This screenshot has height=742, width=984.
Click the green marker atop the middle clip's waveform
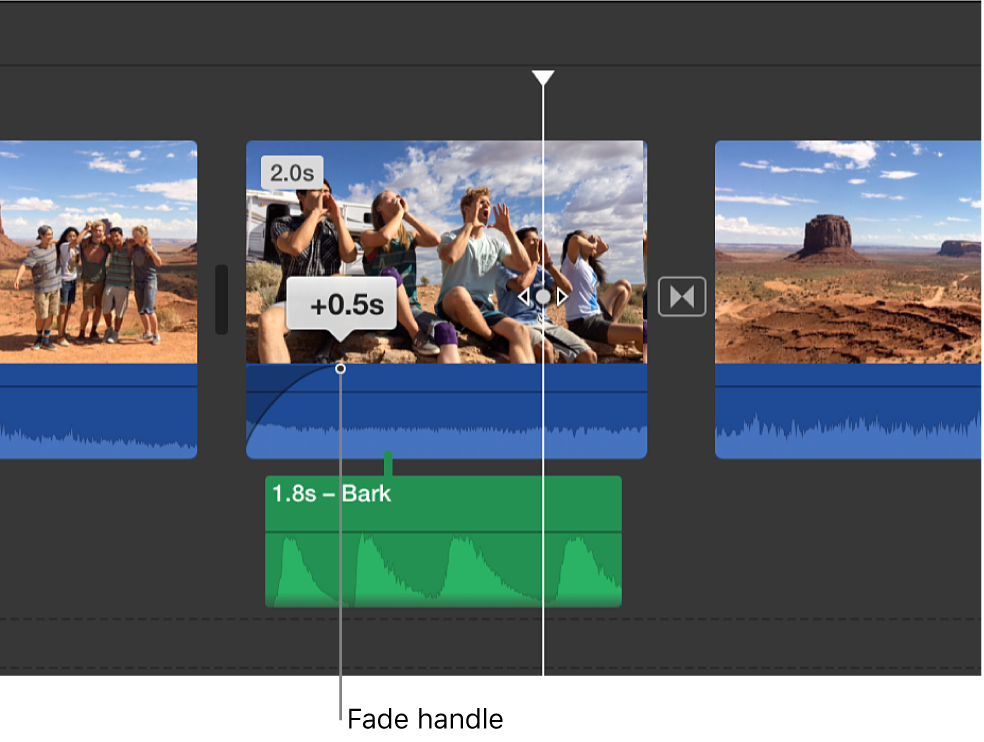(388, 462)
